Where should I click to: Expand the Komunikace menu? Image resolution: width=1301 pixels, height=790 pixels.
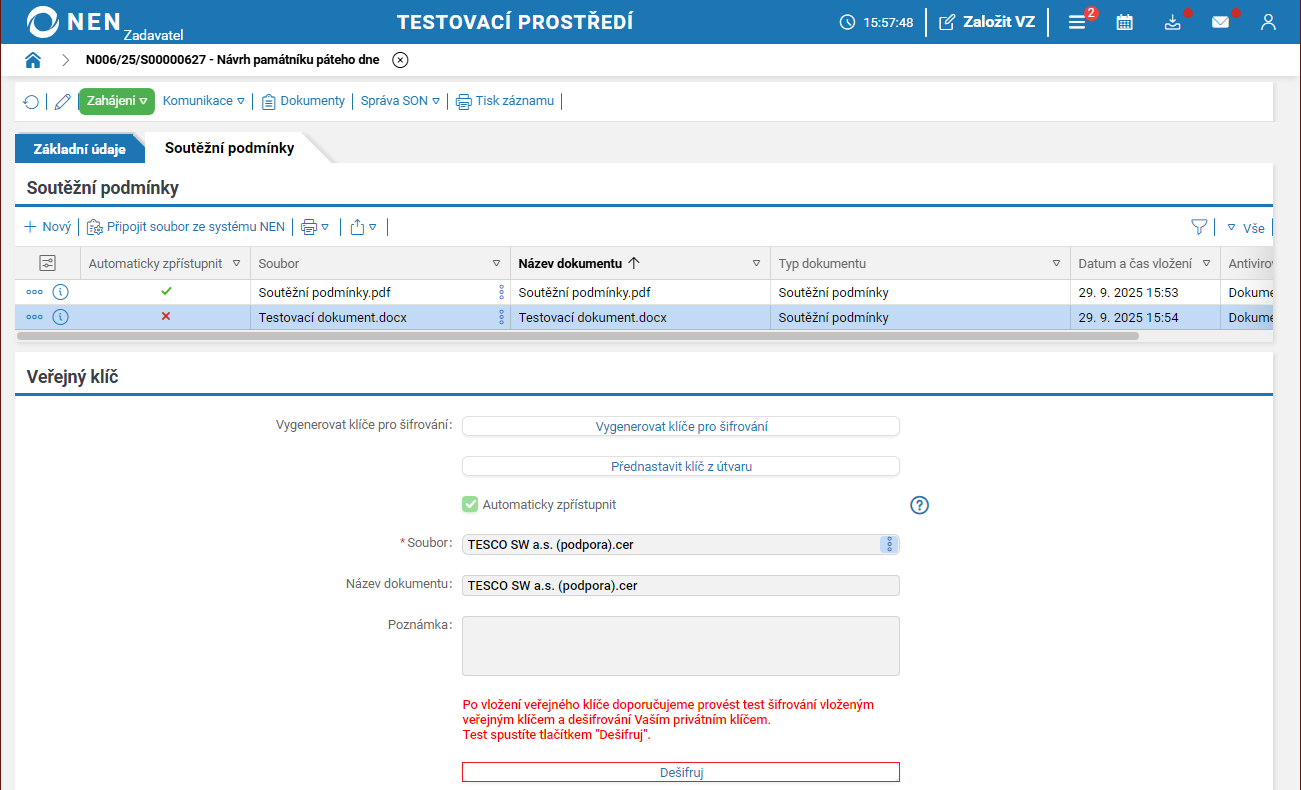(203, 101)
